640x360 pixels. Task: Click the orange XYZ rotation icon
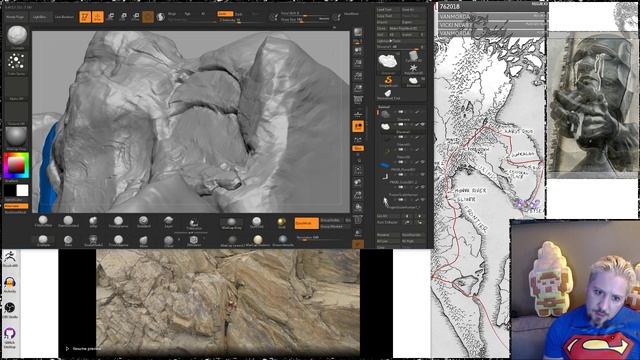pos(358,148)
